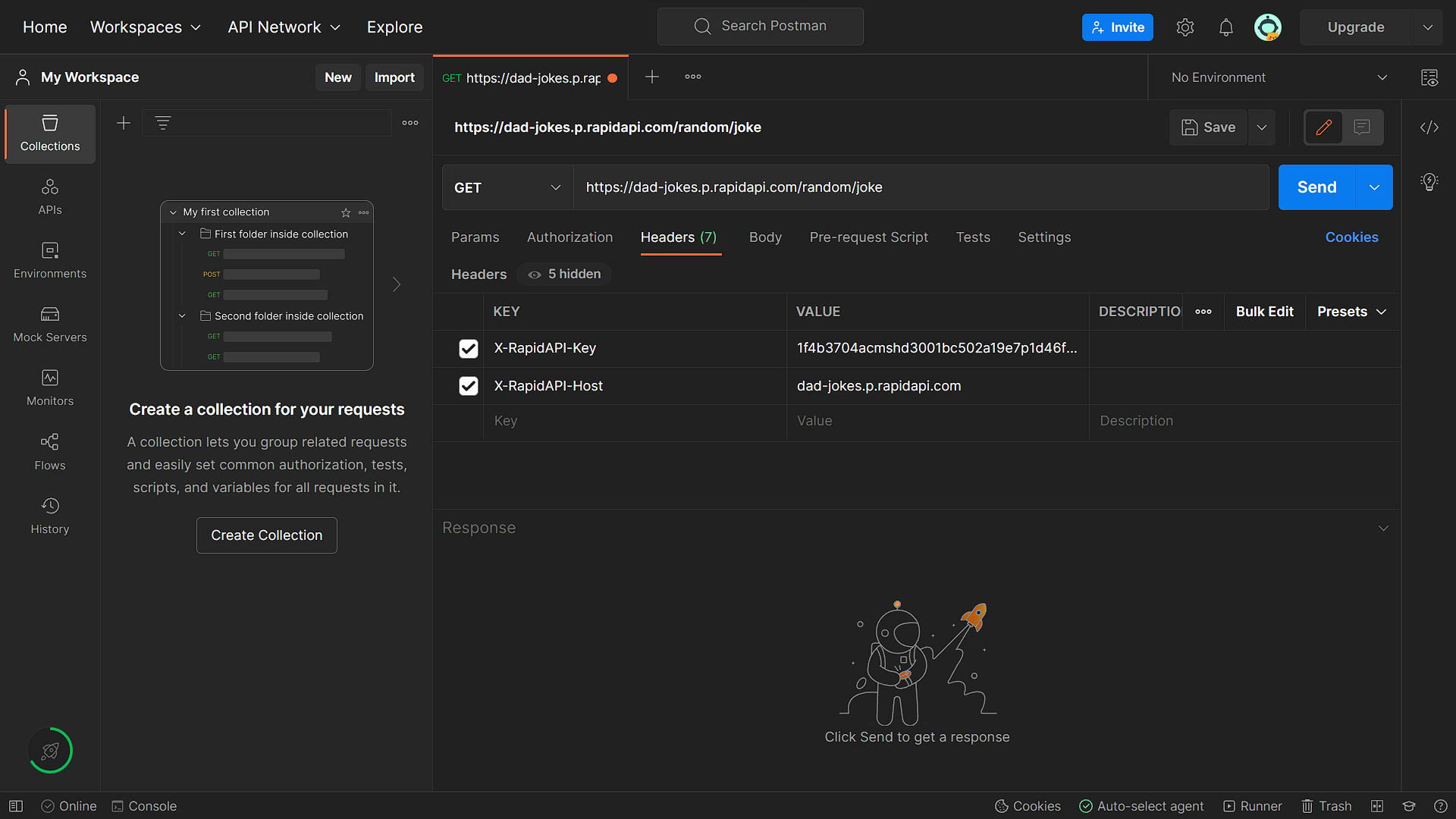Go to next onboarding illustration arrow

pos(397,284)
